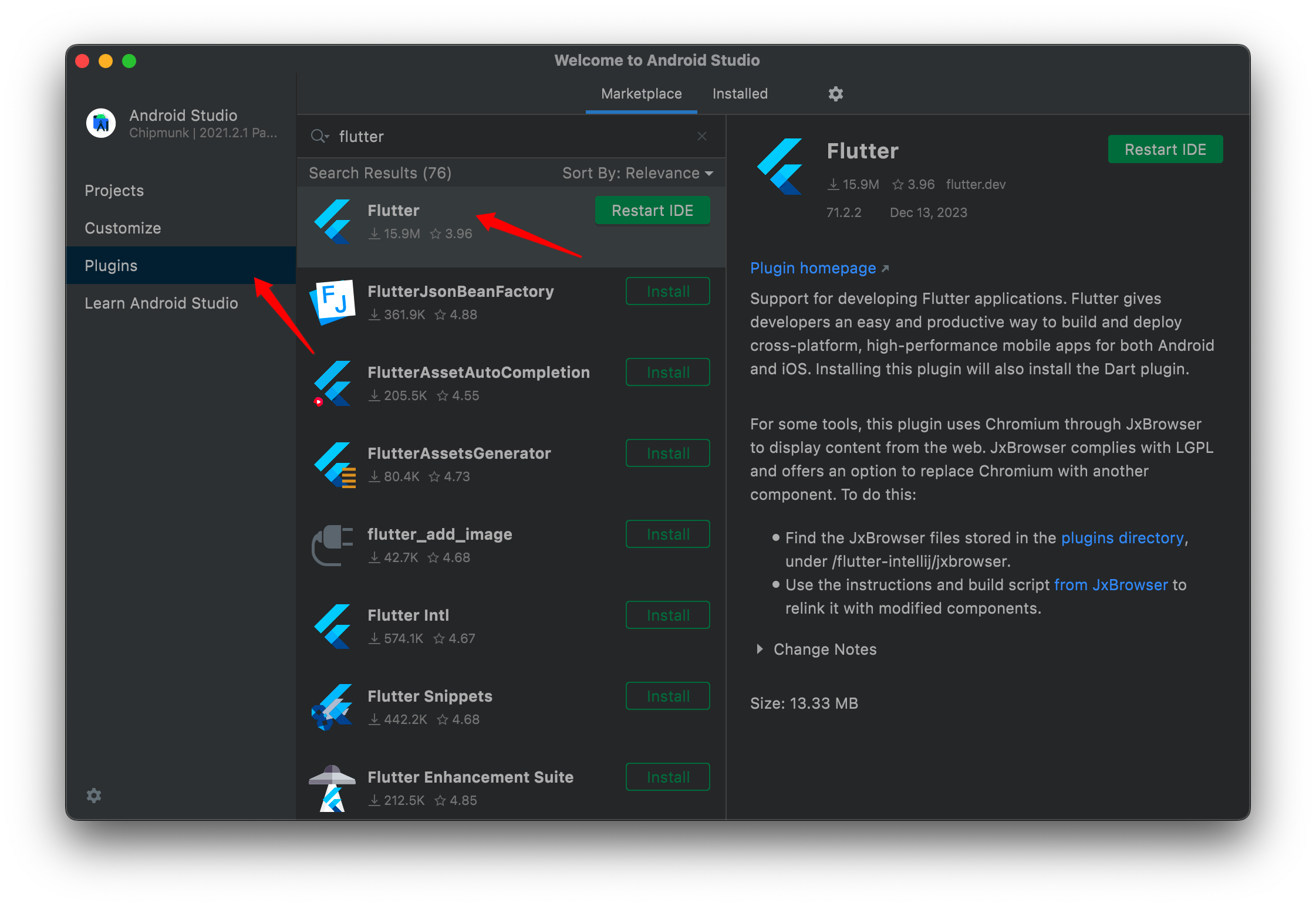Viewport: 1316px width, 907px height.
Task: Select the FlutterJsonBeanFactory title
Action: 461,292
